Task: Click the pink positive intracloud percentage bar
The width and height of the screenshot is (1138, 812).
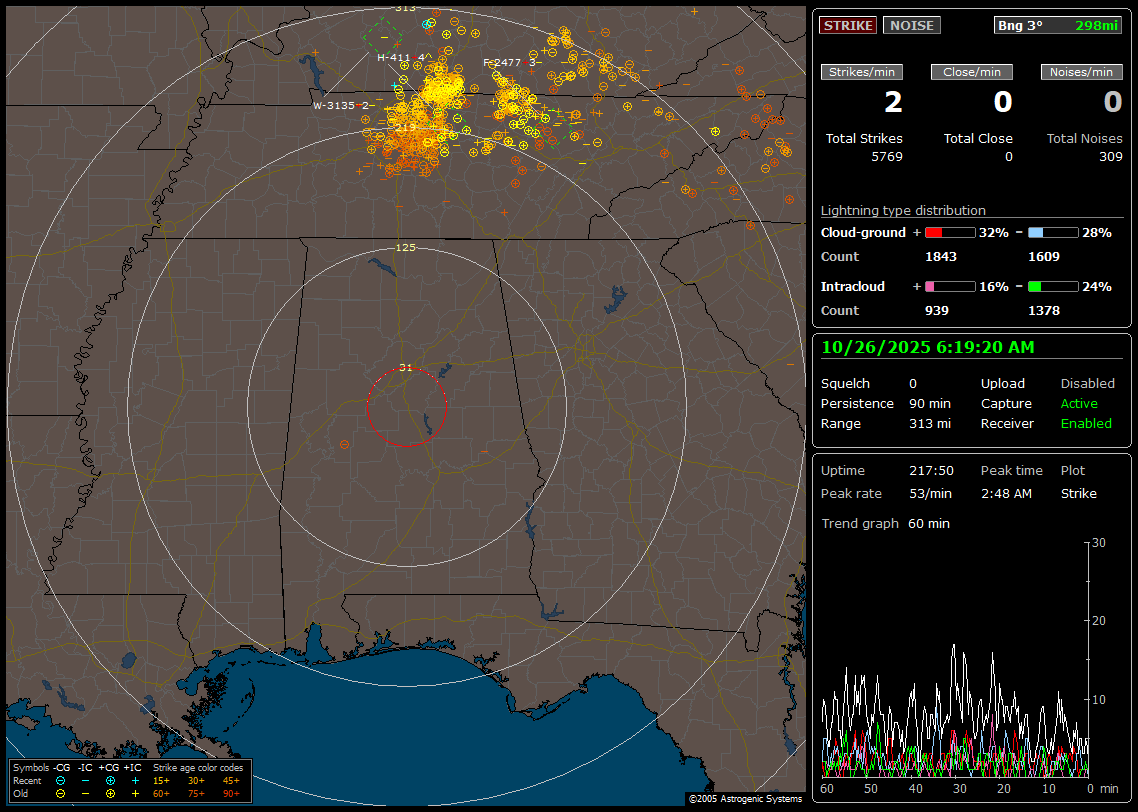Action: [949, 287]
